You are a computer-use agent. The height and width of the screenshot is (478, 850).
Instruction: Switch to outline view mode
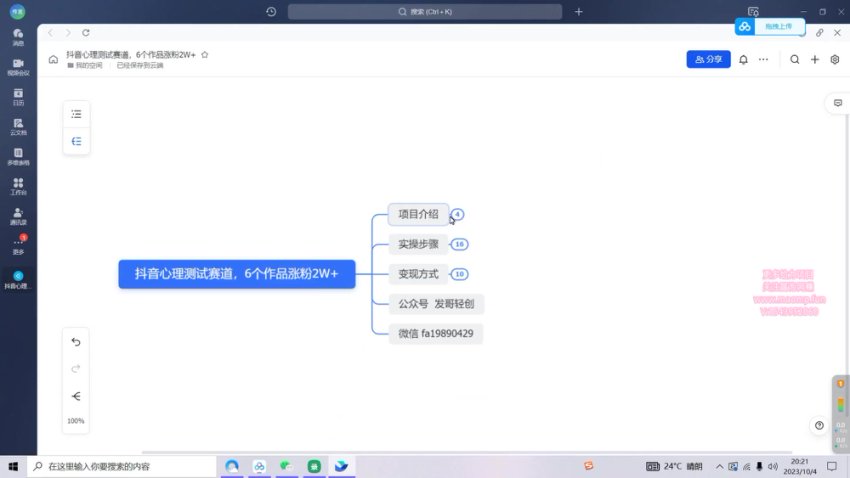coord(76,114)
